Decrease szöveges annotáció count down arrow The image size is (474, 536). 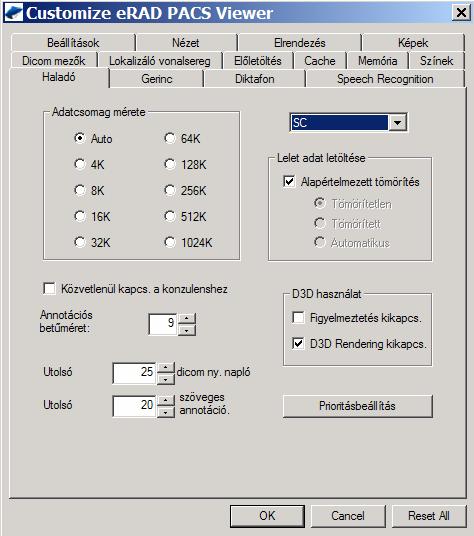(x=166, y=412)
